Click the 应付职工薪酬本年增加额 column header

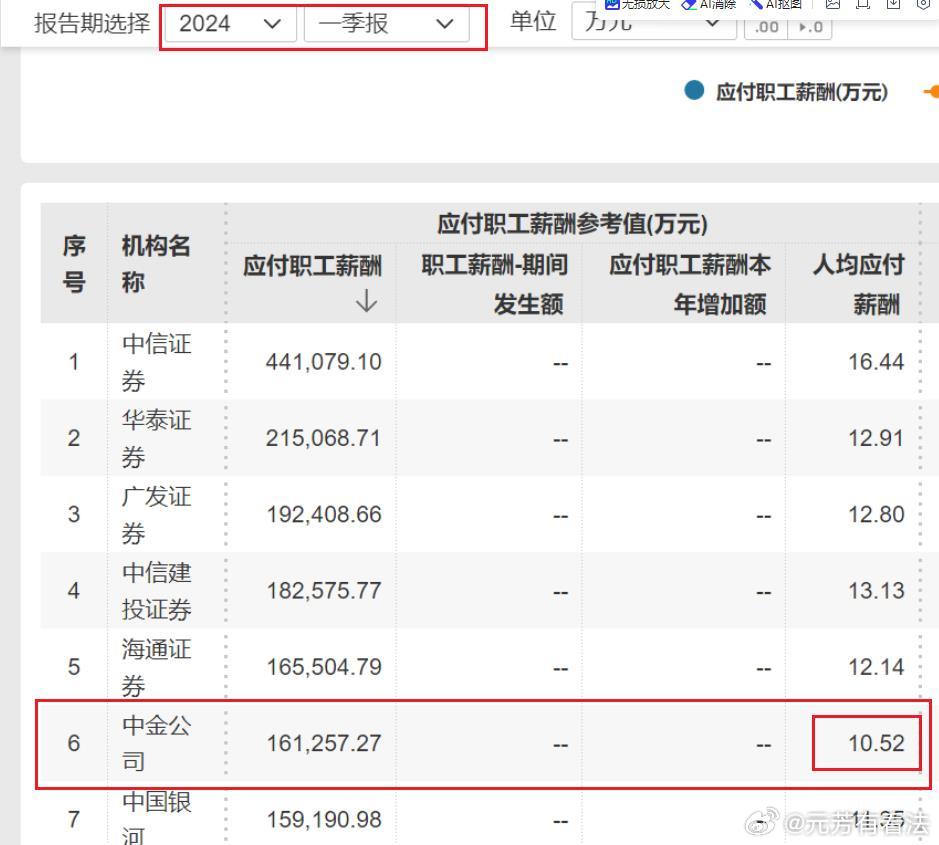point(690,284)
